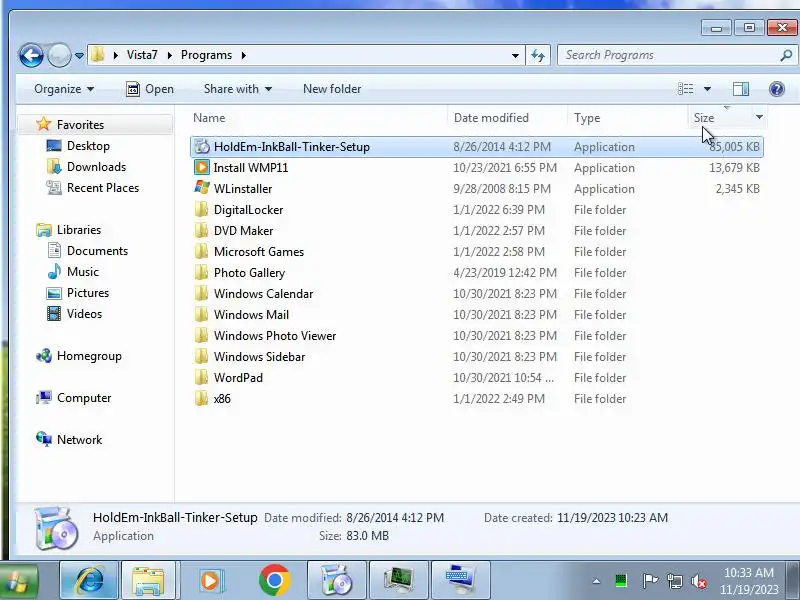The height and width of the screenshot is (600, 800).
Task: Click the Open toolbar button
Action: click(x=149, y=89)
